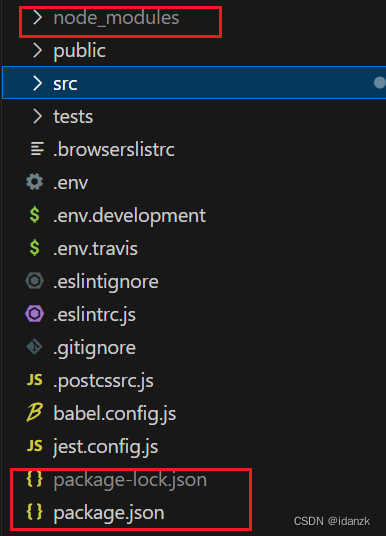Expand the public folder chevron

[37, 50]
